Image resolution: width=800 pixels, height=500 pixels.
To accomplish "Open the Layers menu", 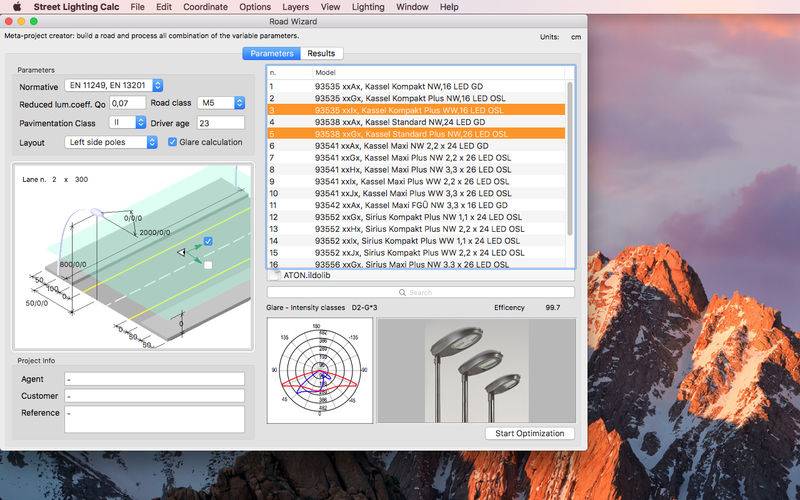I will click(x=295, y=7).
